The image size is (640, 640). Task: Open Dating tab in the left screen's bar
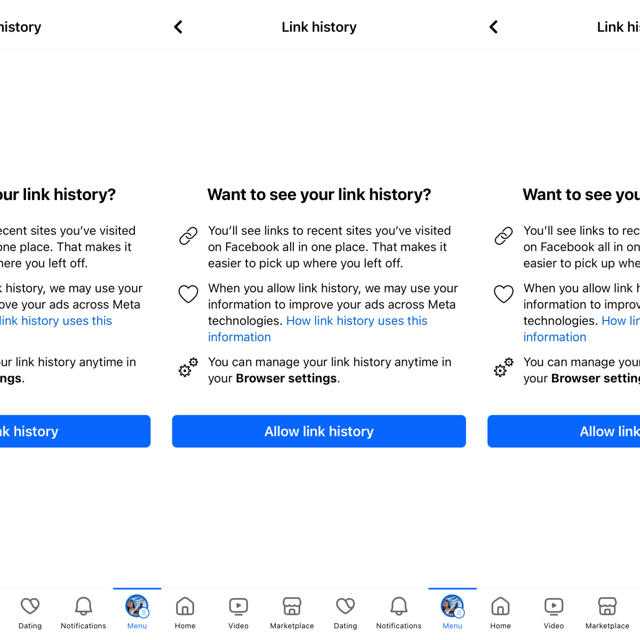(x=30, y=612)
